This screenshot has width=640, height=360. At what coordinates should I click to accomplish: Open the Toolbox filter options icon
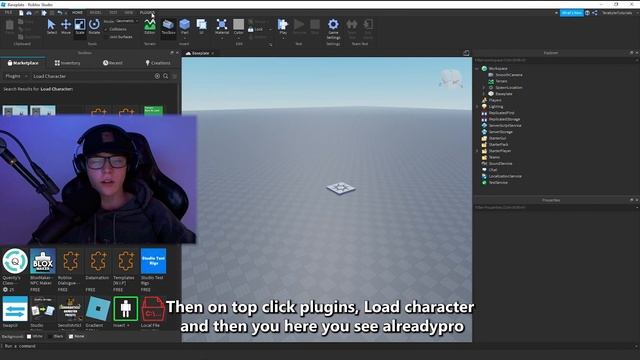[x=175, y=76]
